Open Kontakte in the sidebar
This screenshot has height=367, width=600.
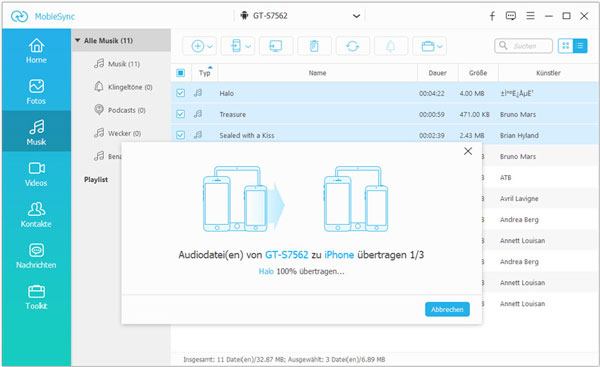pos(36,214)
